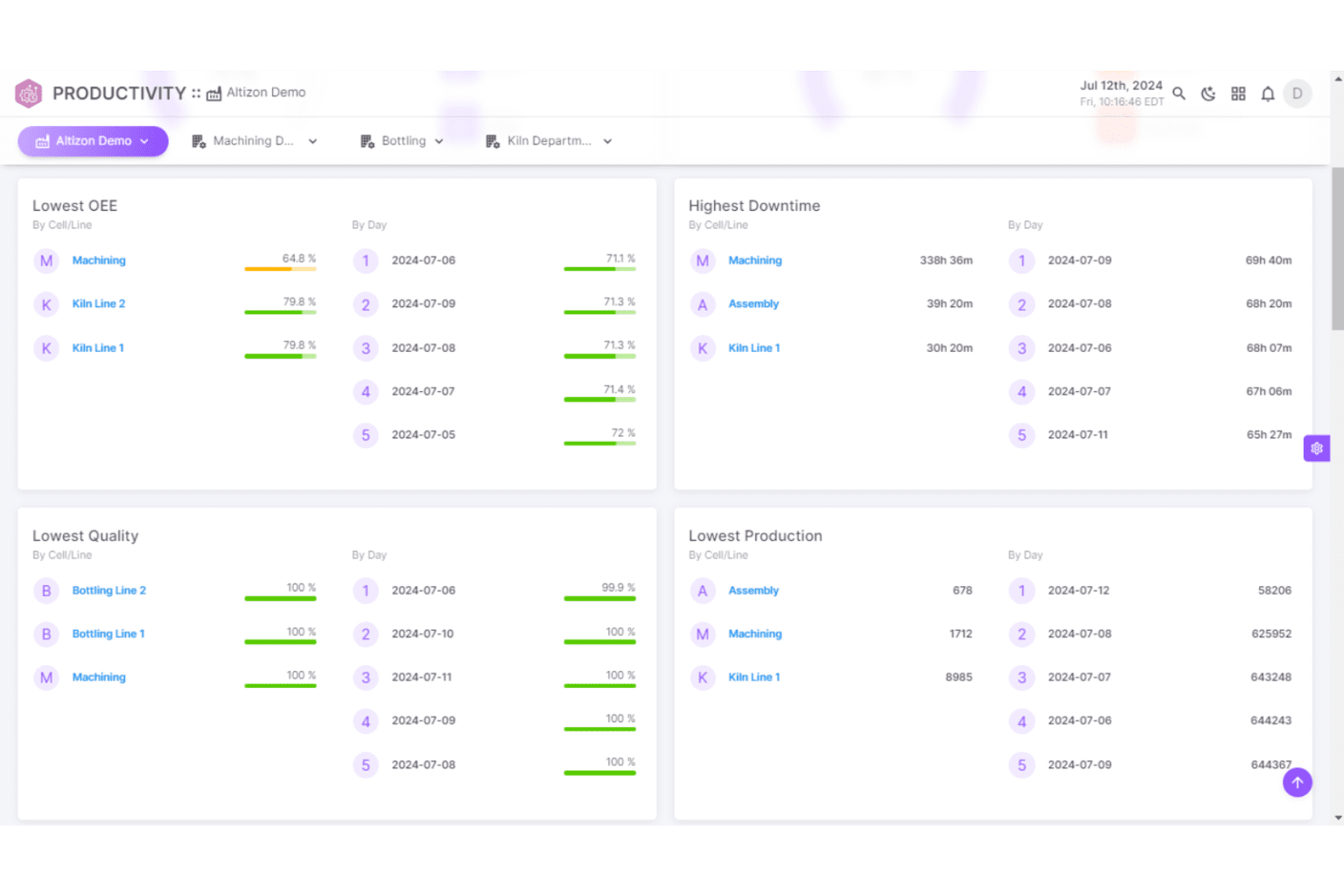The image size is (1344, 896).
Task: Open the purple settings gear side button
Action: click(x=1316, y=448)
